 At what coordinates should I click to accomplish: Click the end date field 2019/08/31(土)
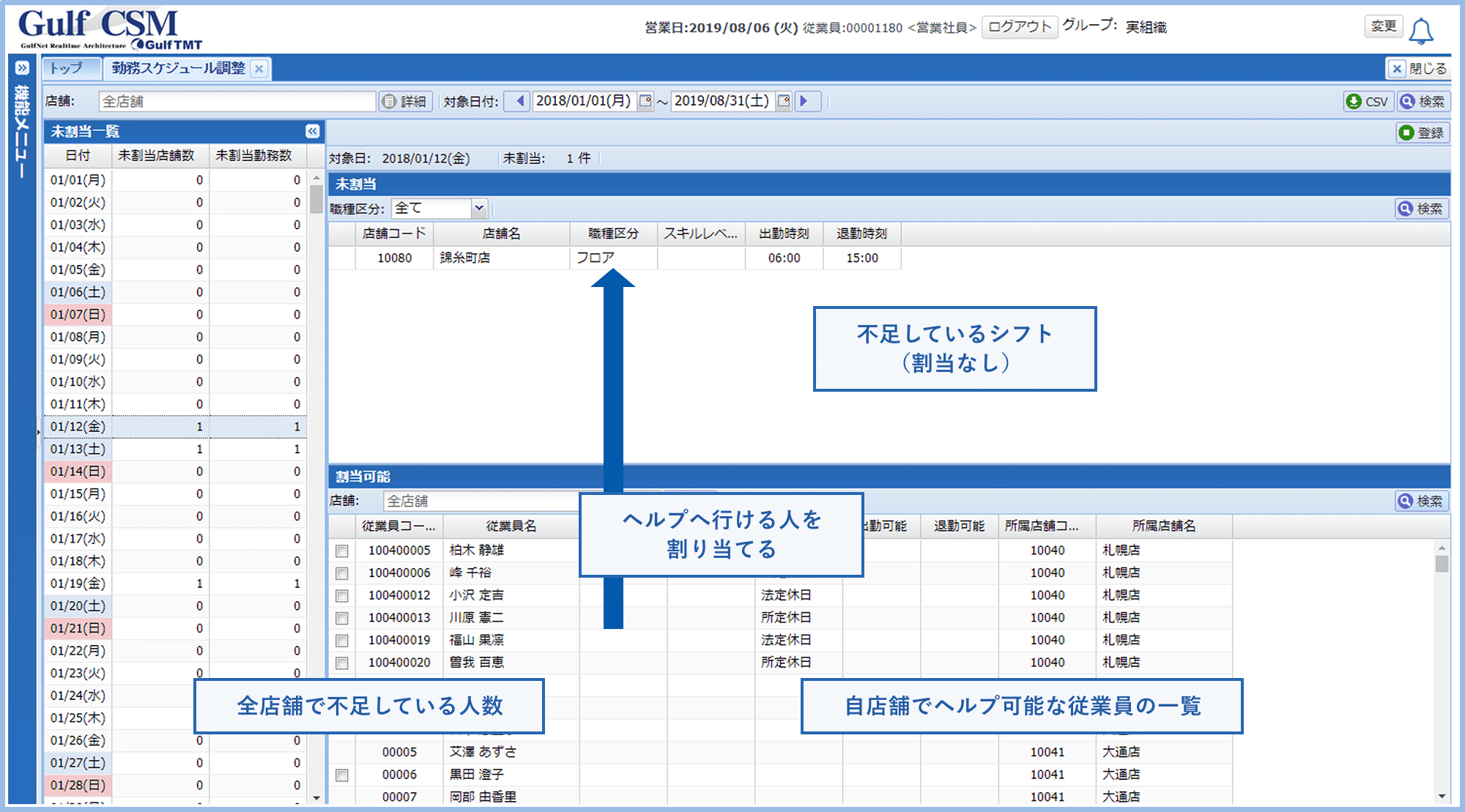[x=722, y=101]
